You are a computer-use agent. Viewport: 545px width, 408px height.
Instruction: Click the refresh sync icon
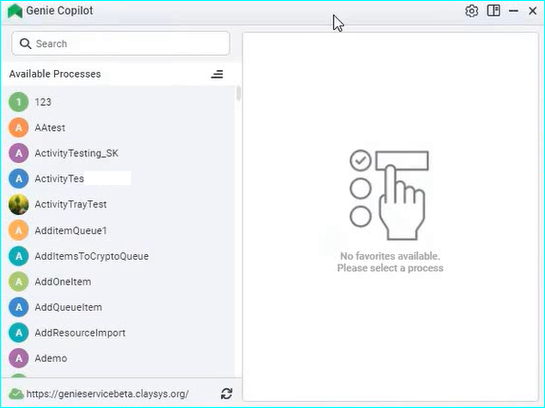pos(227,393)
